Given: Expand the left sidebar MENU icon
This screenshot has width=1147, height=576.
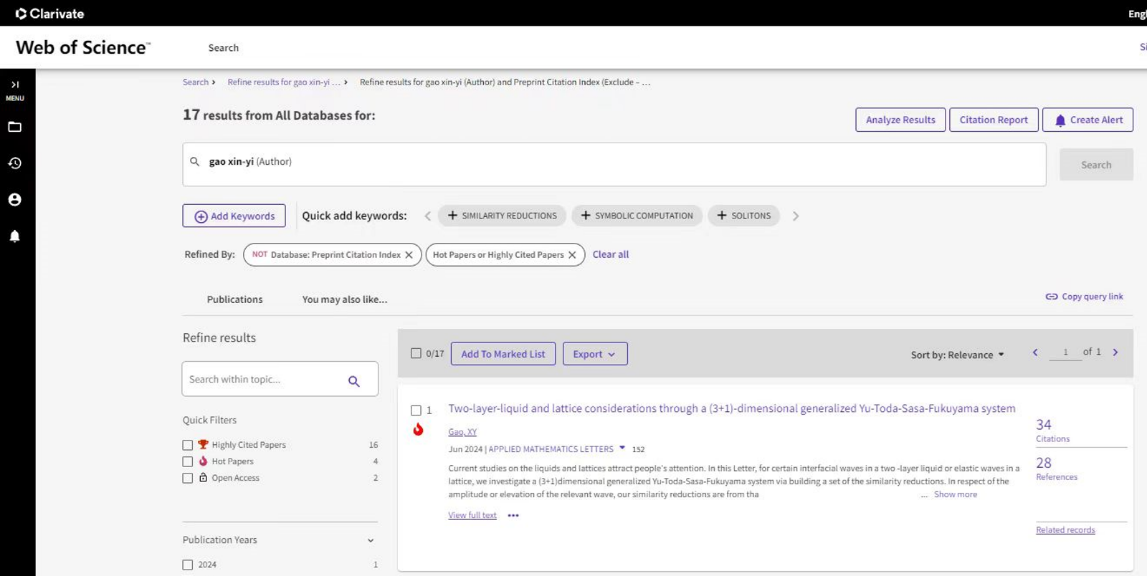Looking at the screenshot, I should (x=15, y=89).
